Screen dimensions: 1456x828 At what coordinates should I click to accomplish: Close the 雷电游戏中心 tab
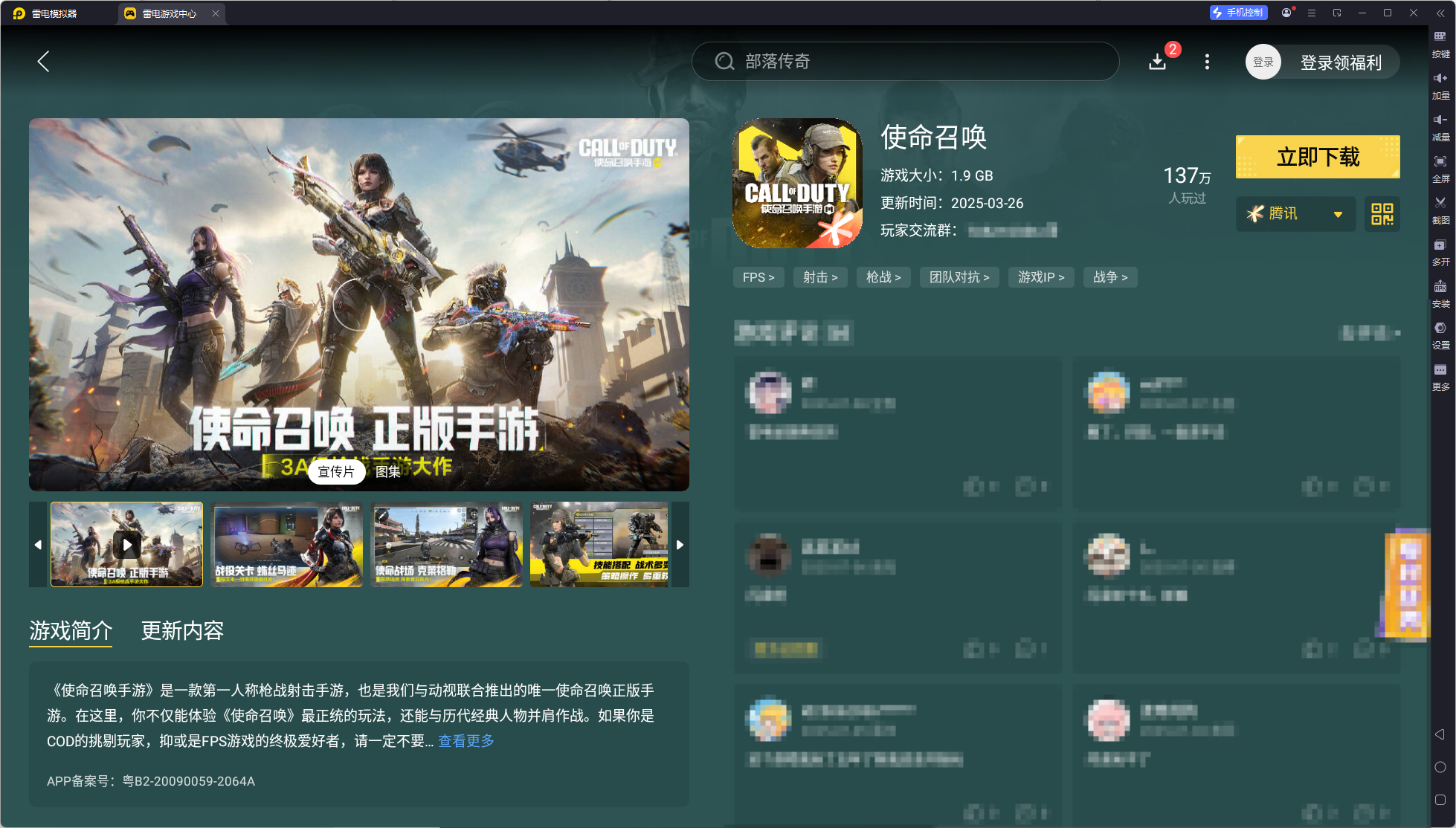click(x=215, y=13)
